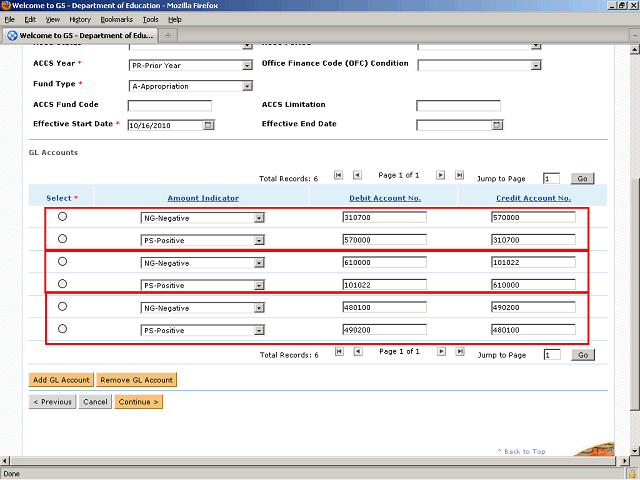Image resolution: width=640 pixels, height=480 pixels.
Task: Open the History menu
Action: (x=80, y=19)
